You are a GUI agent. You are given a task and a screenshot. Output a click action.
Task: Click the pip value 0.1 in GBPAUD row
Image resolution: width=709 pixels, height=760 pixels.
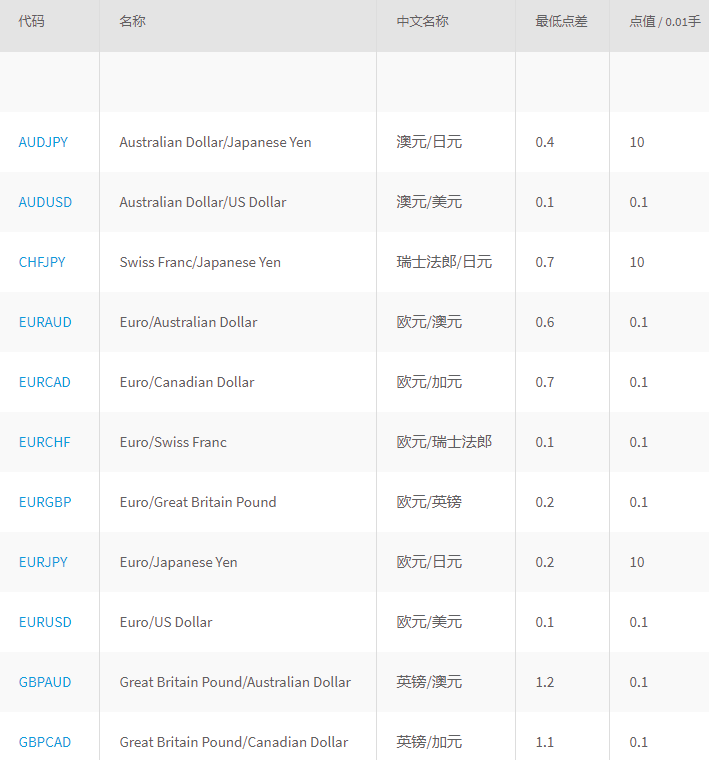click(x=638, y=682)
